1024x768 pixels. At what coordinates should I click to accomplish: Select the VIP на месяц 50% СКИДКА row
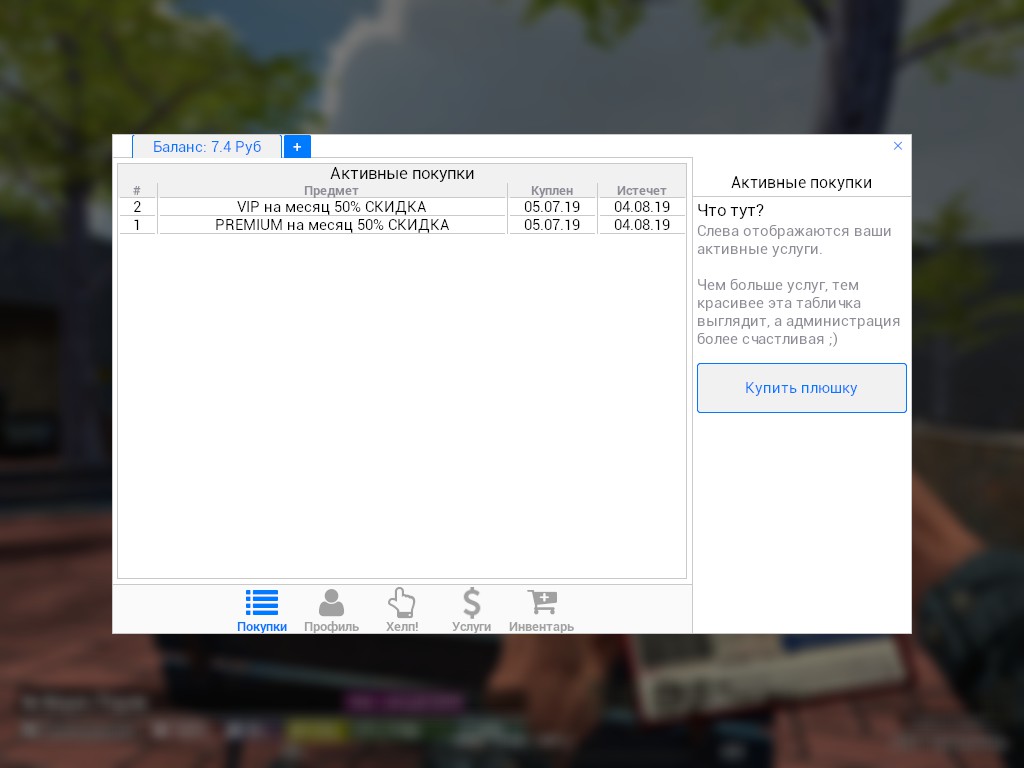[x=332, y=207]
